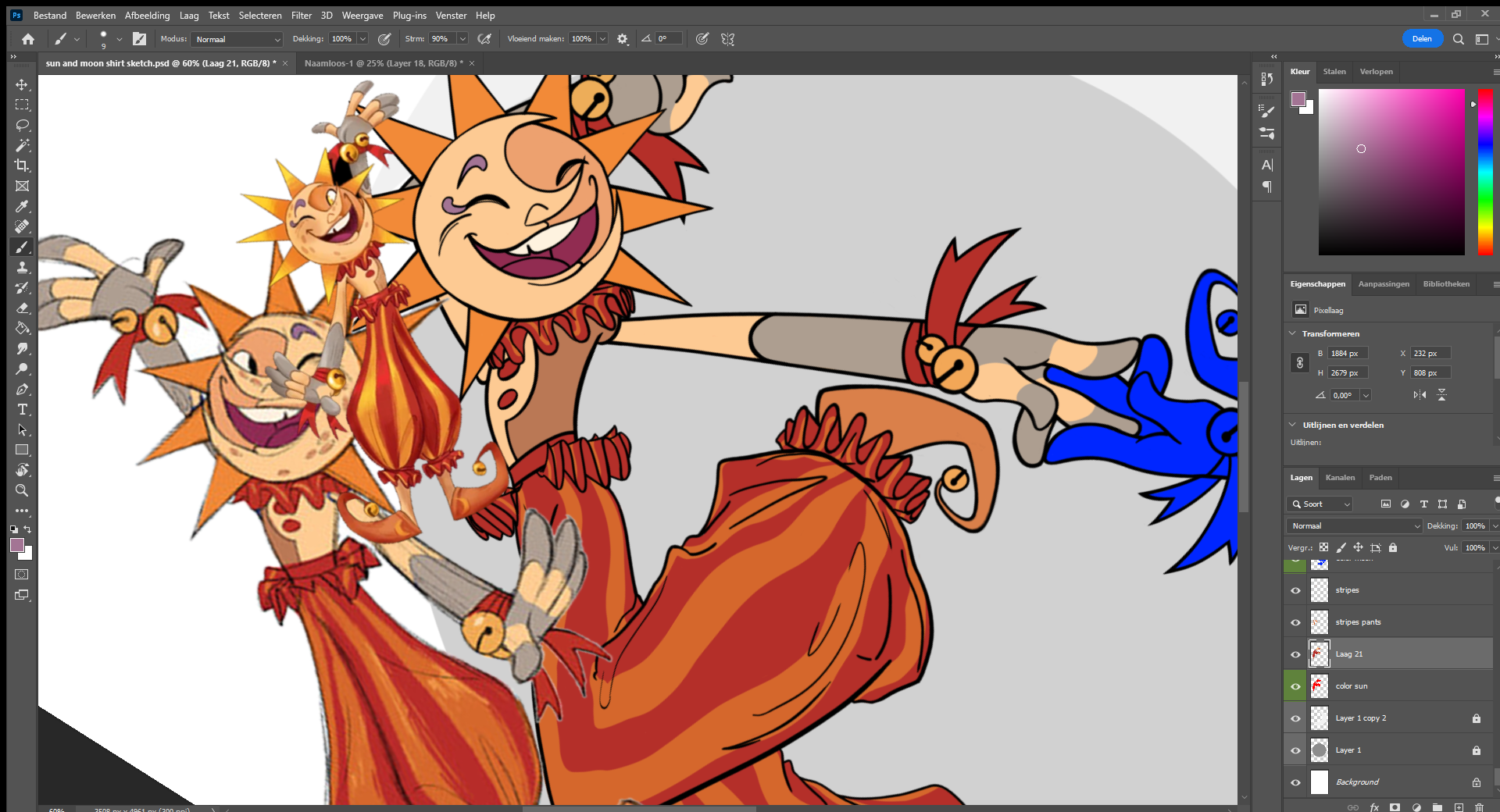Open the Dekking opacity dropdown in options bar
The height and width of the screenshot is (812, 1500).
(362, 39)
